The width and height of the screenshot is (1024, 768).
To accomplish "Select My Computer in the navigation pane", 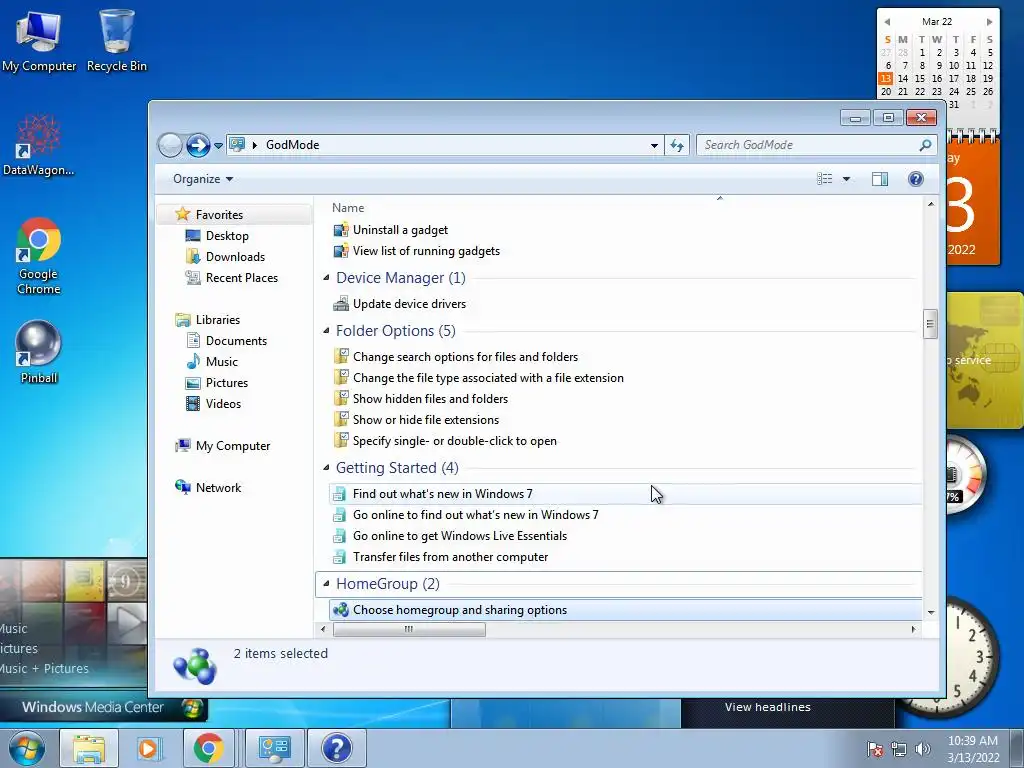I will [x=232, y=446].
